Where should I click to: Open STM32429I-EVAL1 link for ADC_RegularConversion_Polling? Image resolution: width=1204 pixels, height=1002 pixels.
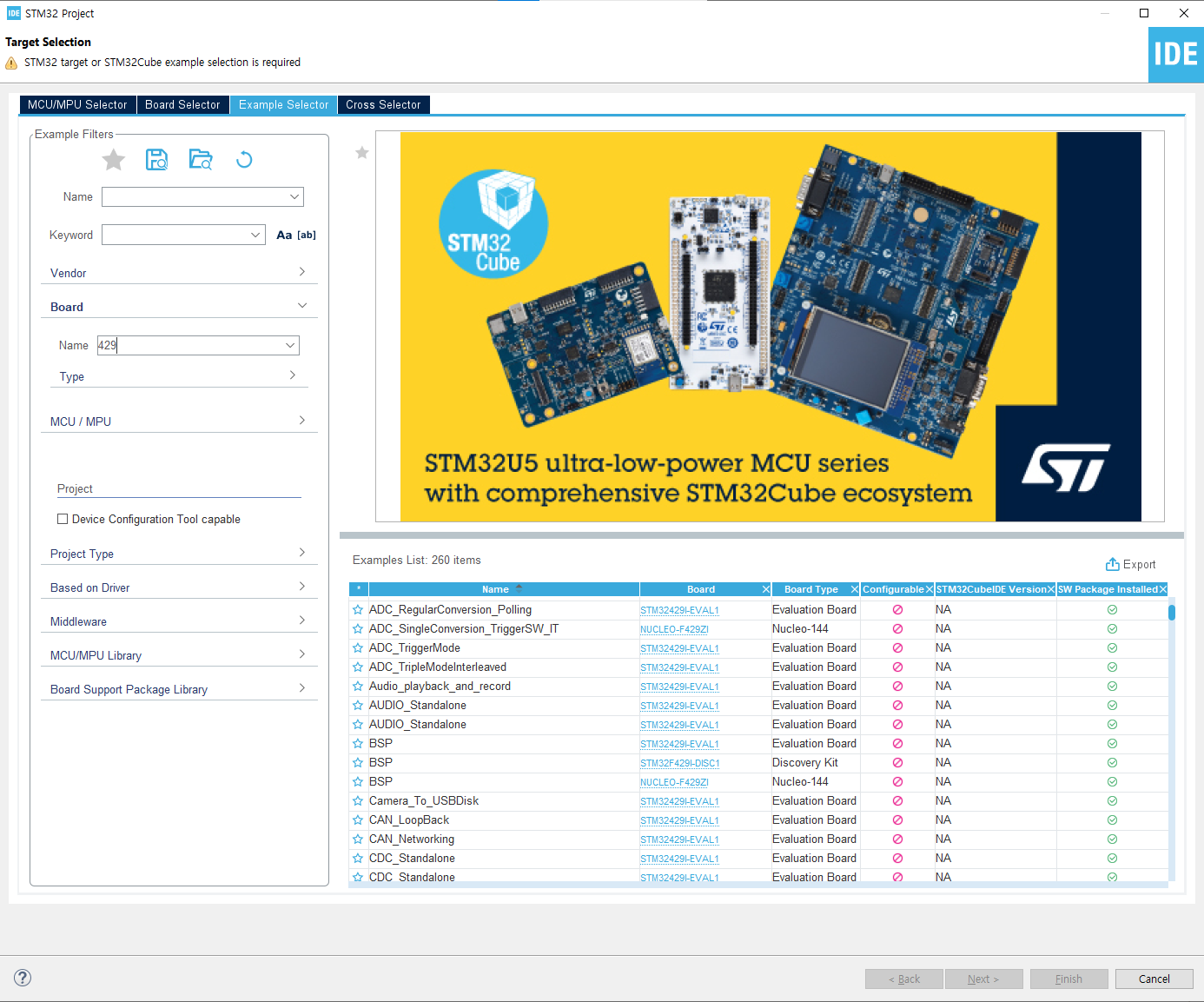pos(679,610)
